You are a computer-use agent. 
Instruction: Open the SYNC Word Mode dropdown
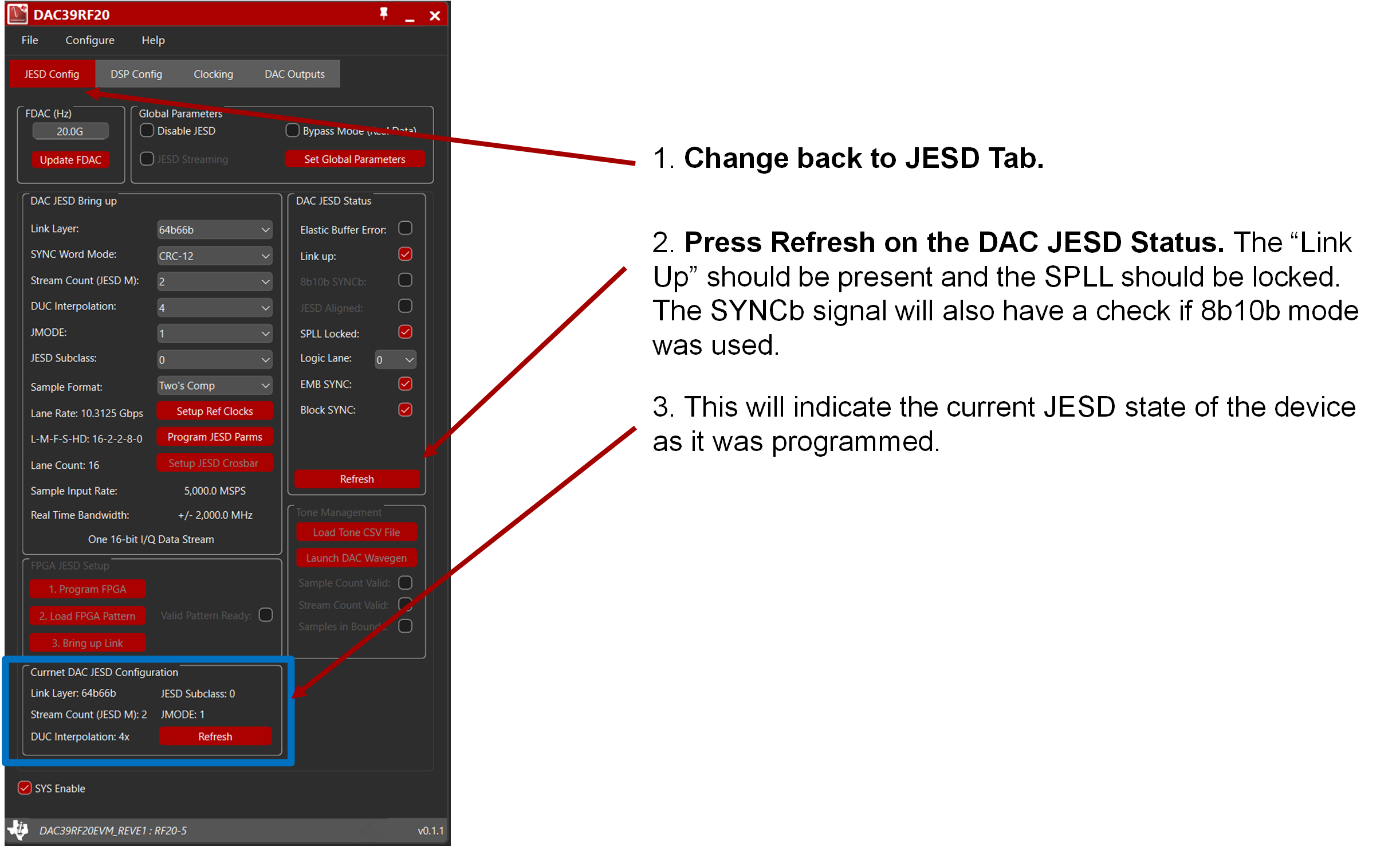[x=215, y=256]
